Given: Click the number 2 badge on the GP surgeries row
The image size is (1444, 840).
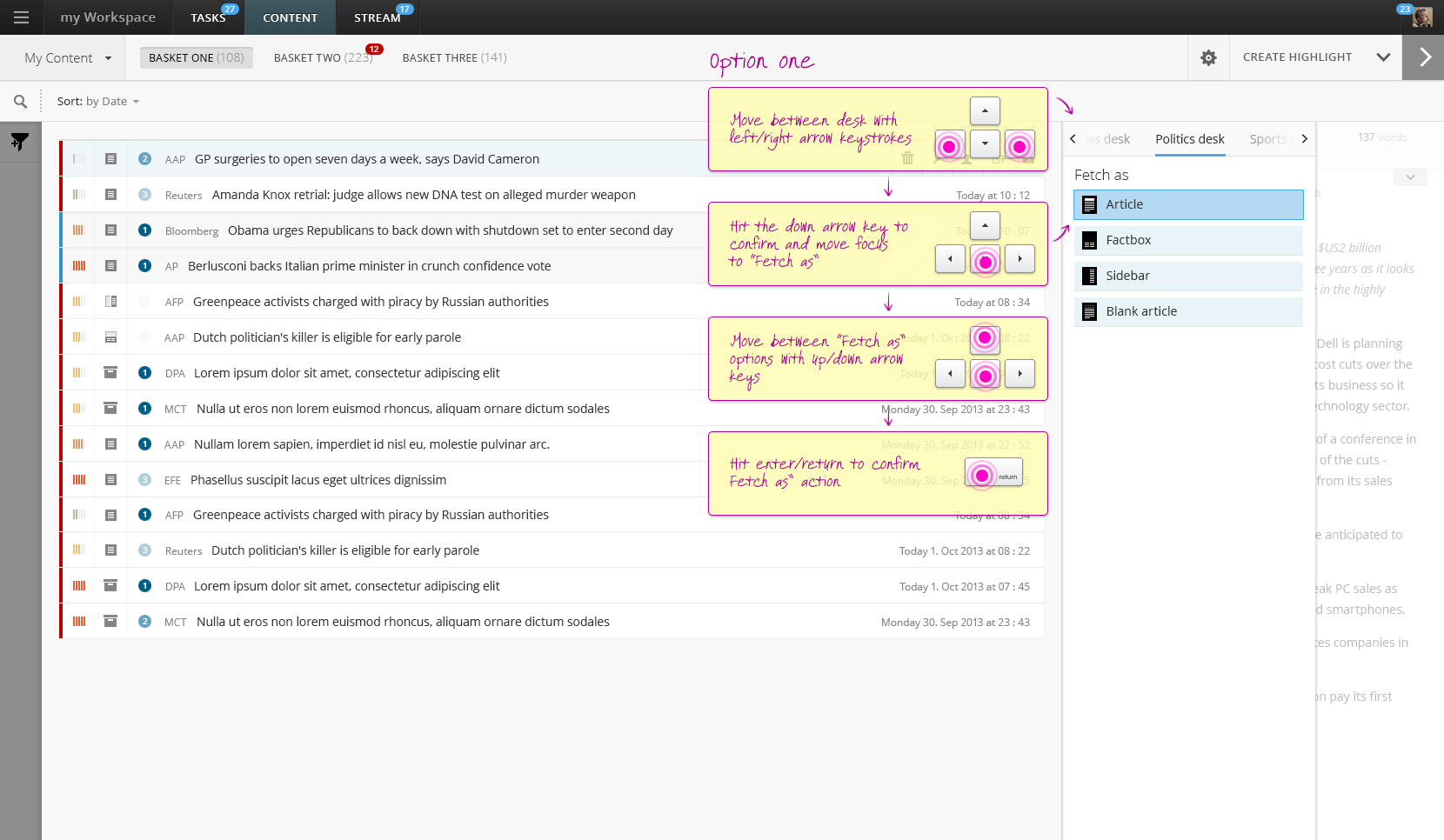Looking at the screenshot, I should click(145, 159).
